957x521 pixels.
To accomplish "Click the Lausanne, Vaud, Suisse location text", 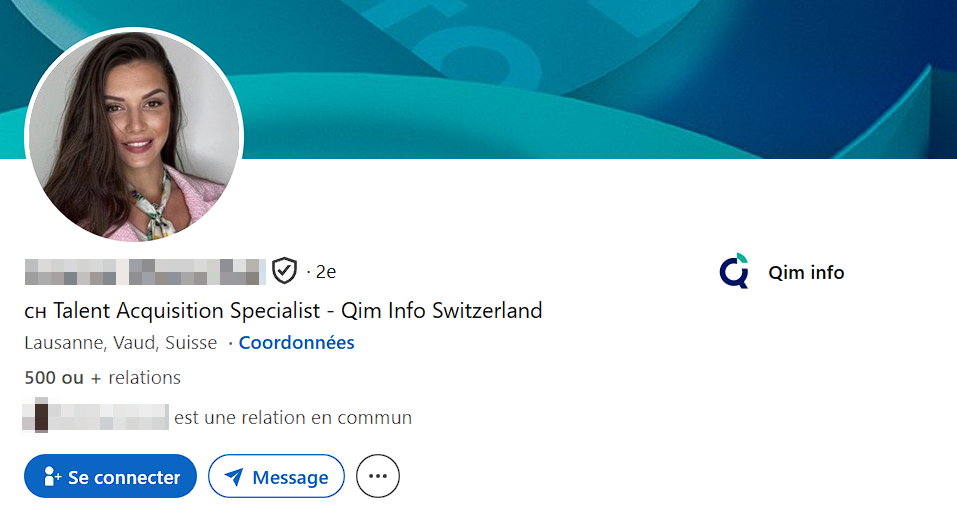I will coord(120,343).
